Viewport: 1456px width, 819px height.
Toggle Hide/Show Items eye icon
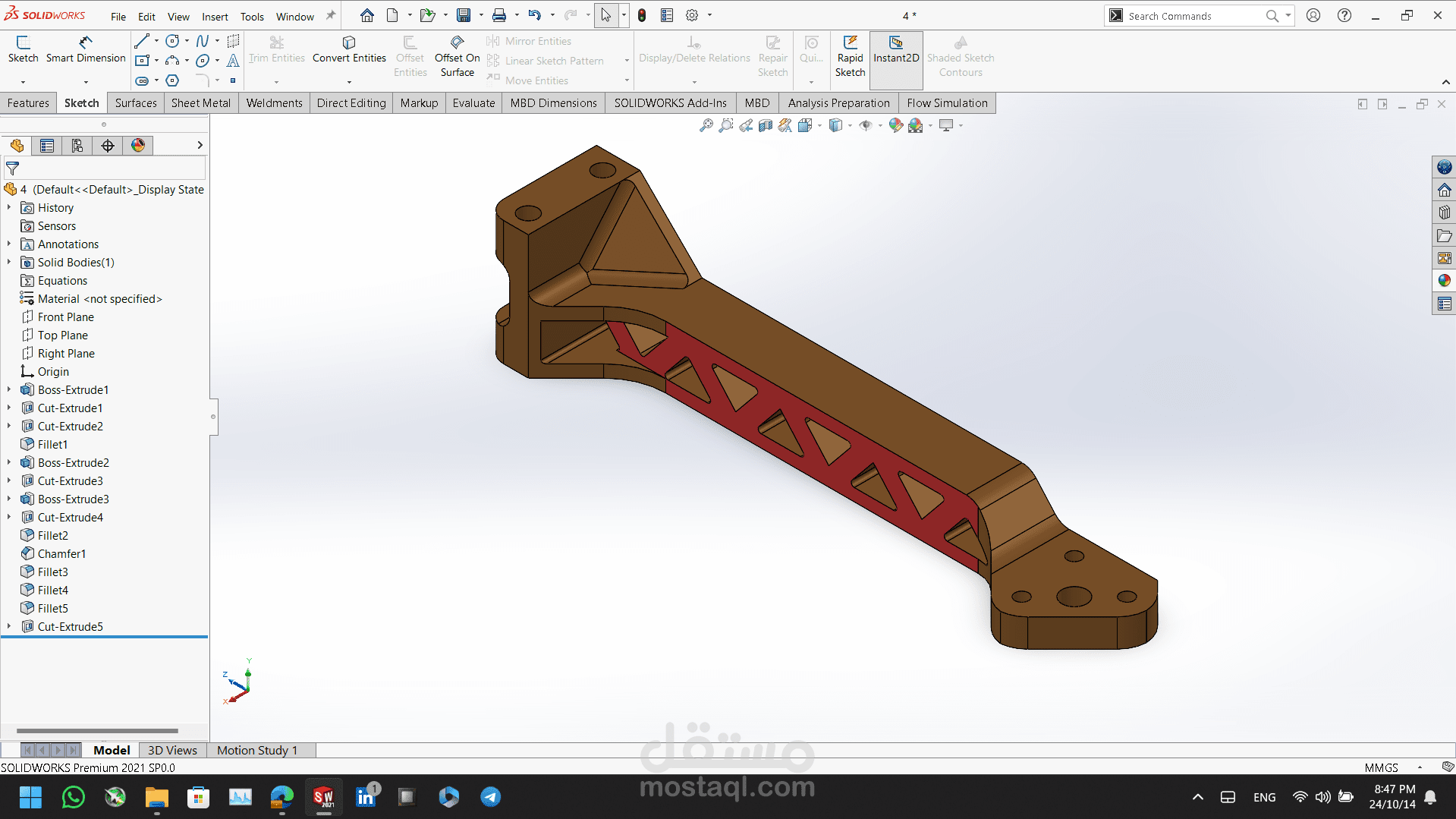[866, 125]
